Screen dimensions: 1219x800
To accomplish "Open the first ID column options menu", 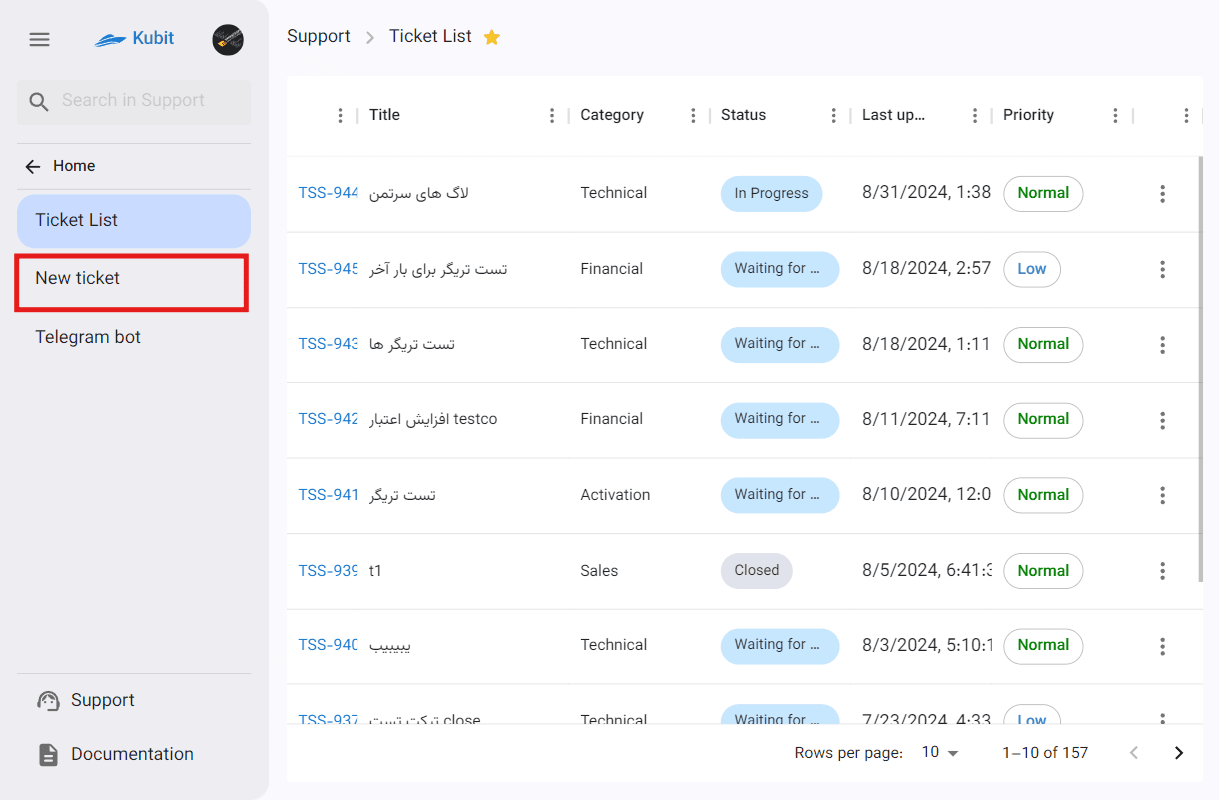I will (341, 116).
